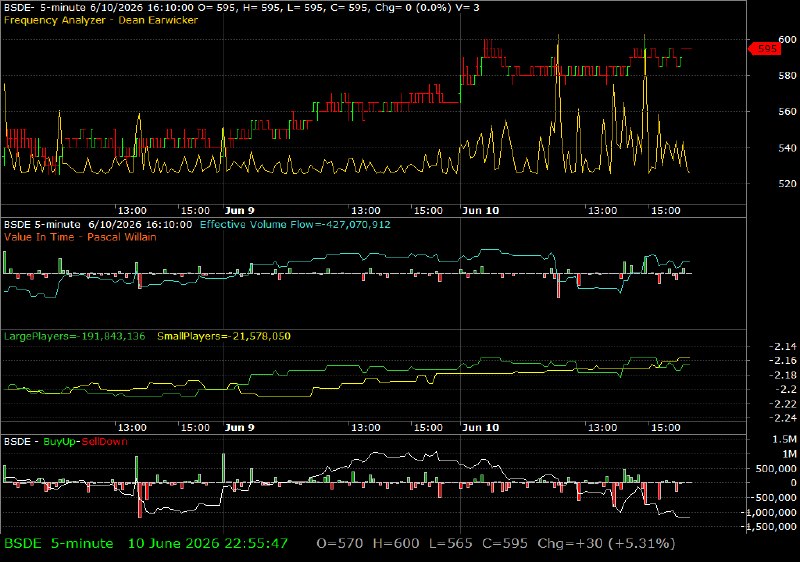Click the 1M axis label in BuyUp panel

point(789,454)
